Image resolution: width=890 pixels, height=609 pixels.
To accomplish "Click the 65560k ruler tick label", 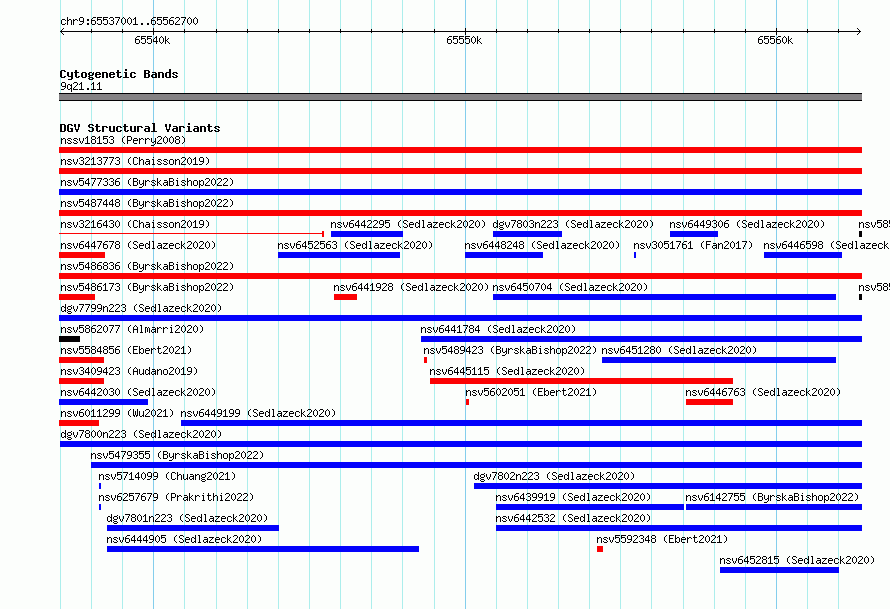I will 775,40.
